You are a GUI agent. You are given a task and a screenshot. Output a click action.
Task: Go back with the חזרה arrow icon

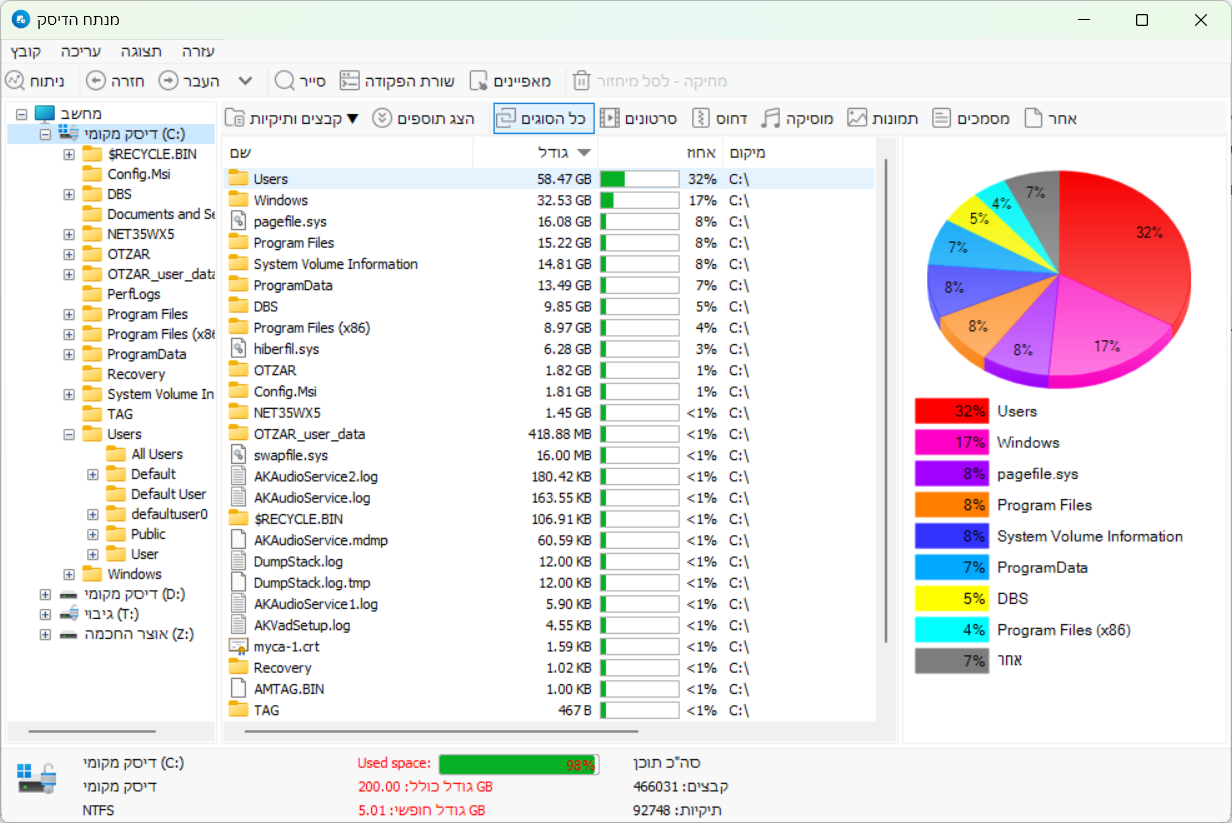(96, 81)
